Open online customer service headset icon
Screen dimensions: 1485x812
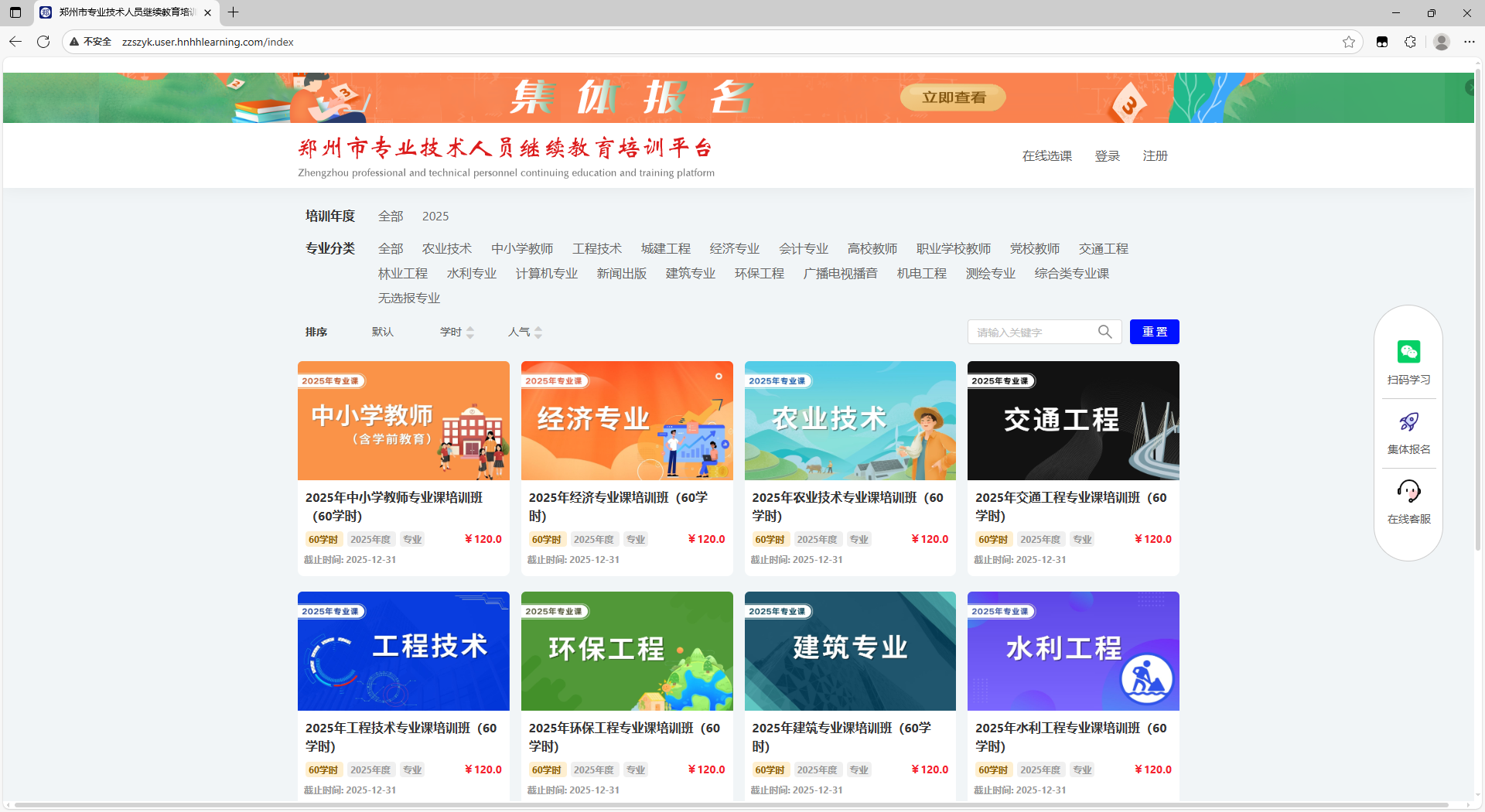1408,491
